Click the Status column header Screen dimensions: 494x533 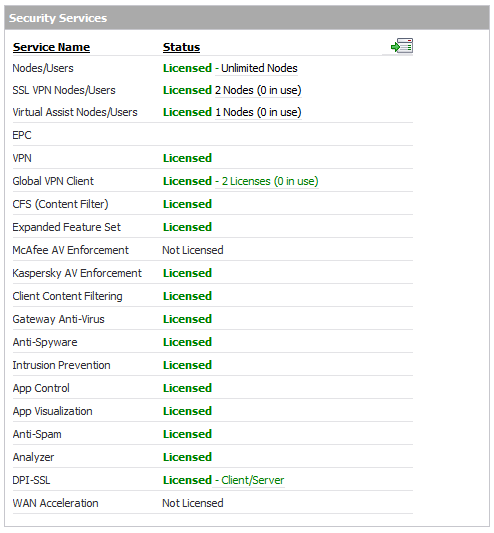181,47
